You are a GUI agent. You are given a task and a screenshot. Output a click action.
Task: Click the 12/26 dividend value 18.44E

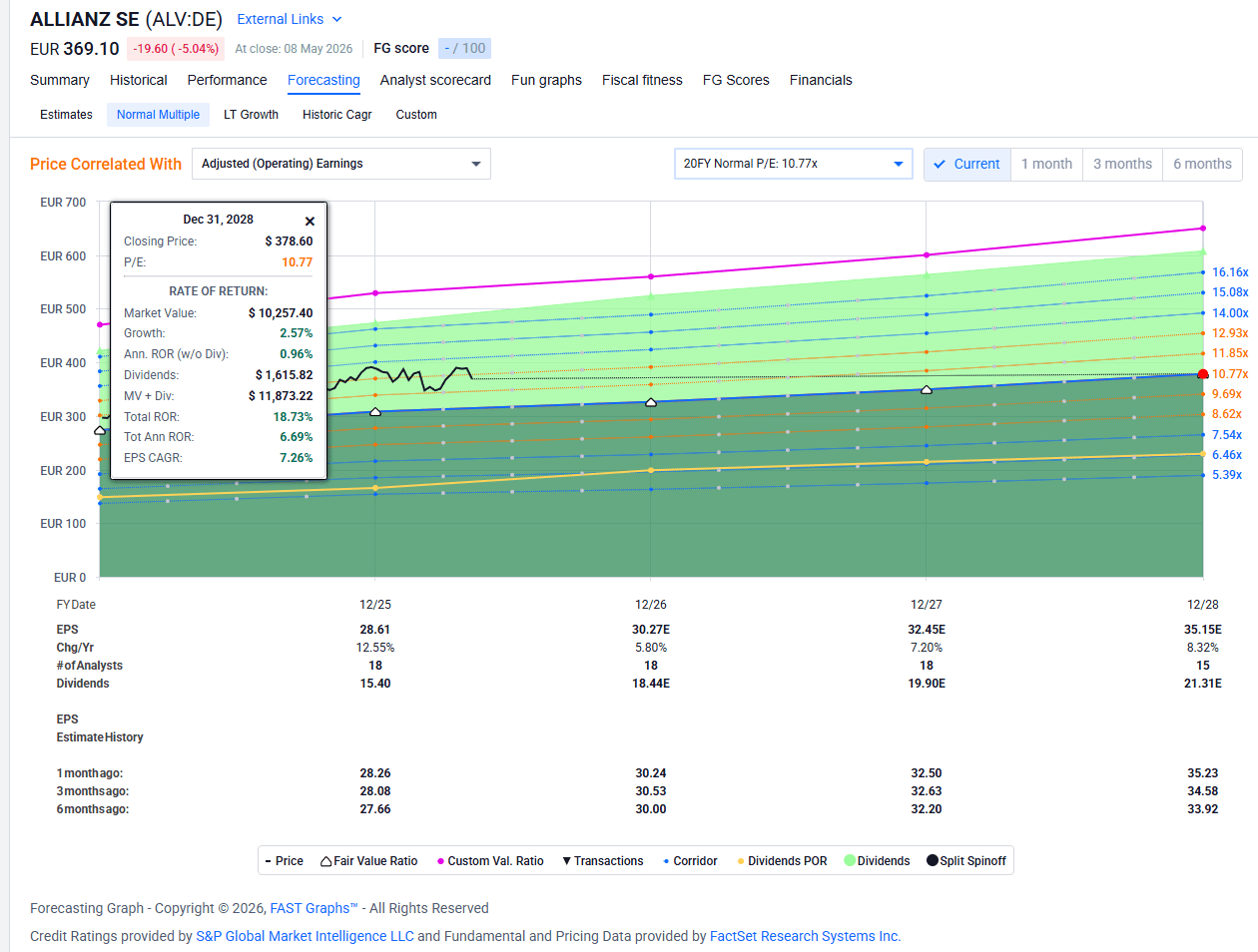coord(651,684)
